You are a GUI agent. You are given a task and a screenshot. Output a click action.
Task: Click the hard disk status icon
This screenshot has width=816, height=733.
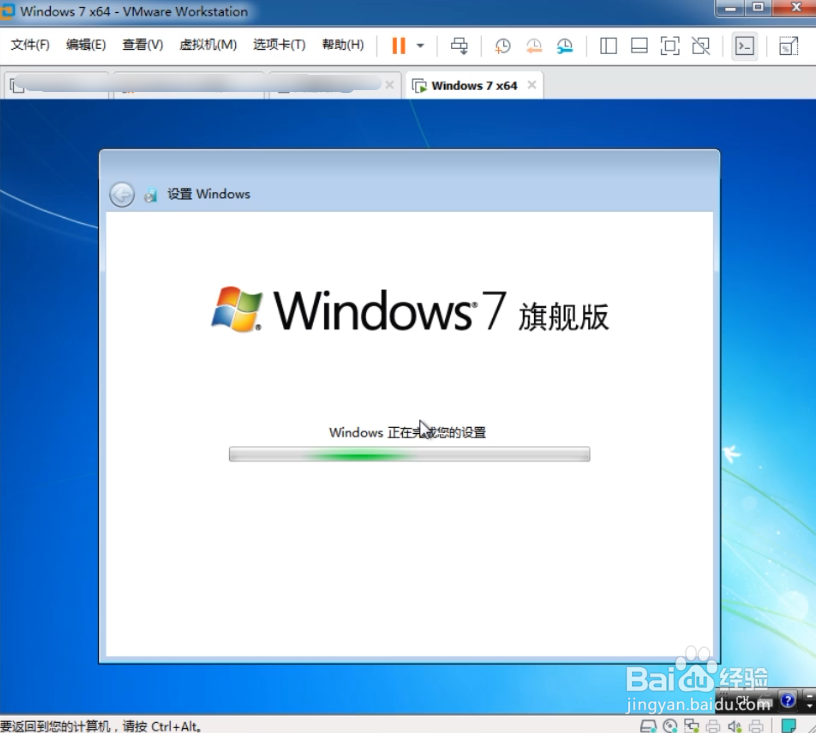pos(648,726)
